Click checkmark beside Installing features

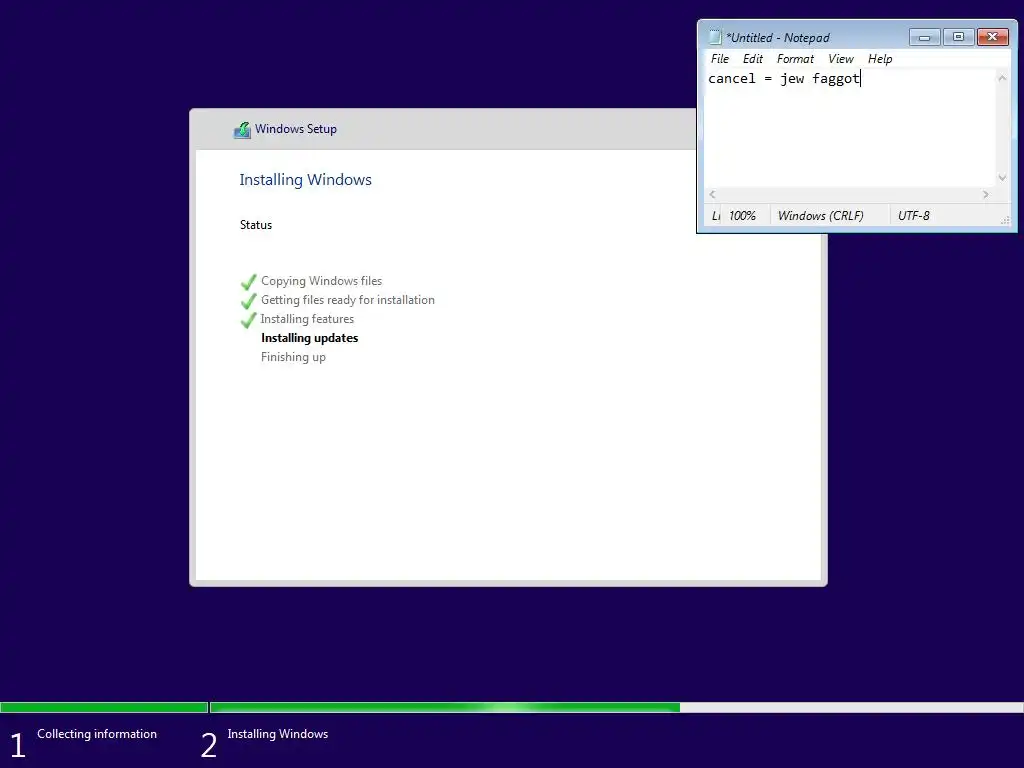click(x=249, y=320)
